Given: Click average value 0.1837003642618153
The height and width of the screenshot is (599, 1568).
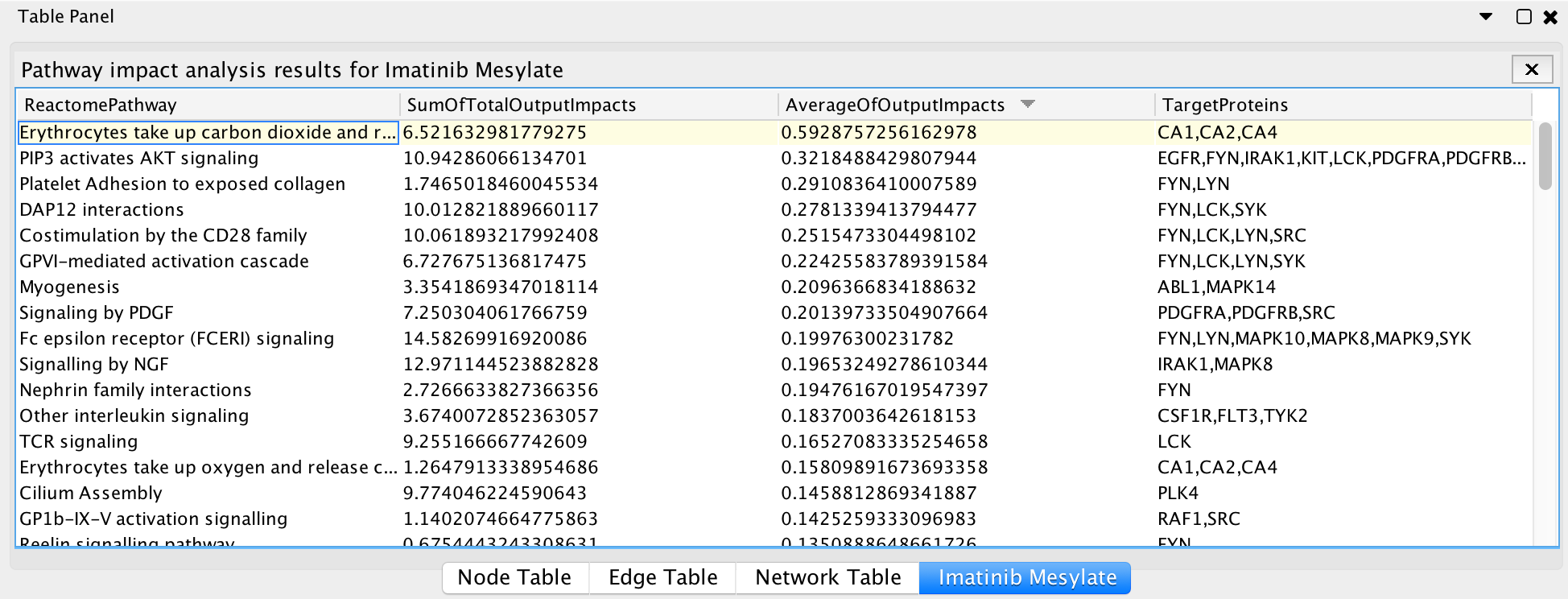Looking at the screenshot, I should (x=879, y=416).
